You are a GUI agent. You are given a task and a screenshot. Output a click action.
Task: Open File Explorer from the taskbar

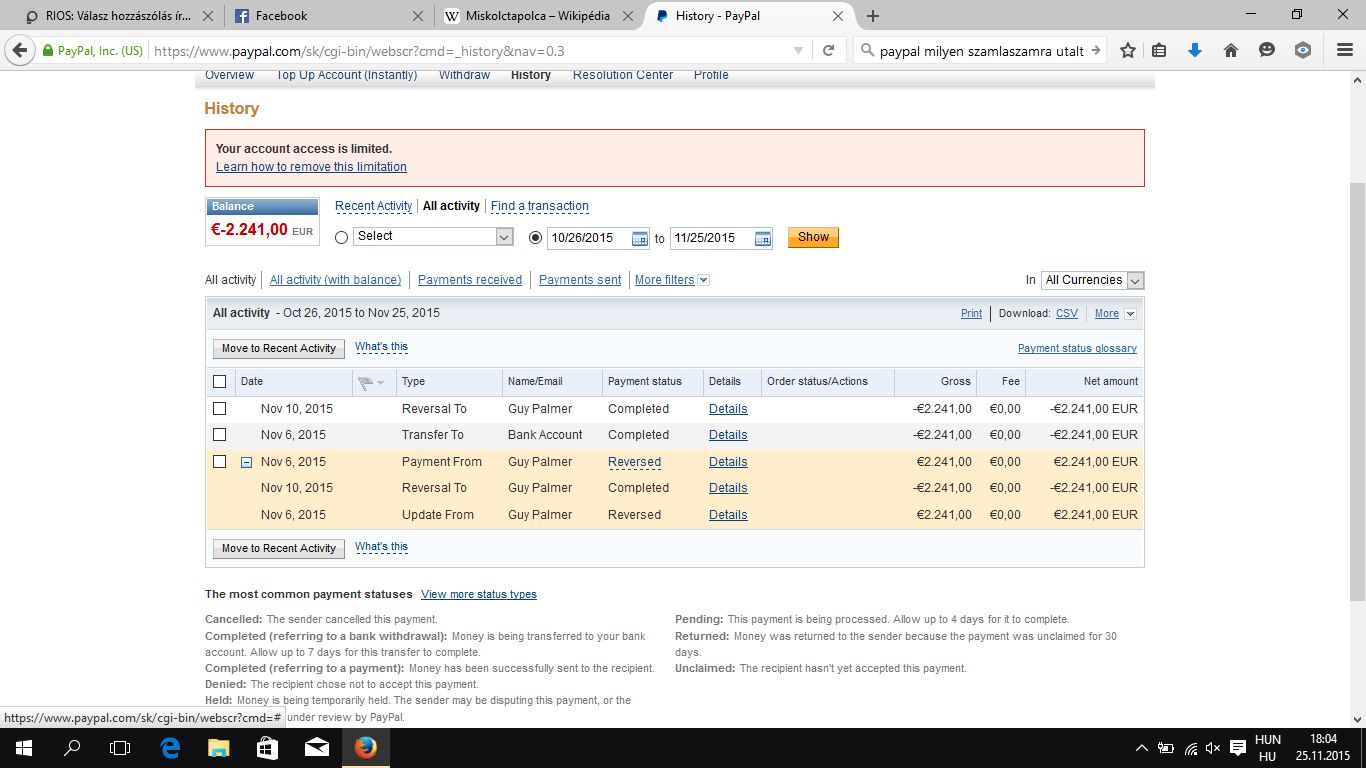(x=218, y=747)
